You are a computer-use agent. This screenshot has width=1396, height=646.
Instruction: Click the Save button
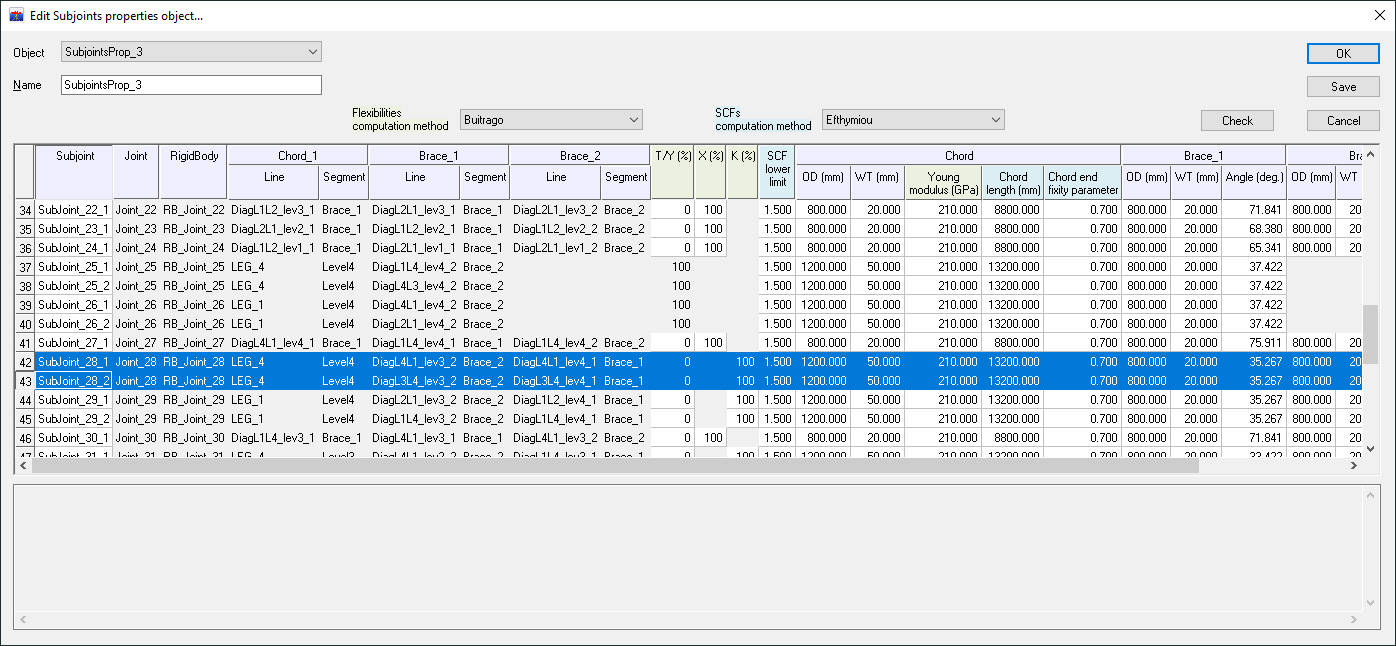point(1343,87)
